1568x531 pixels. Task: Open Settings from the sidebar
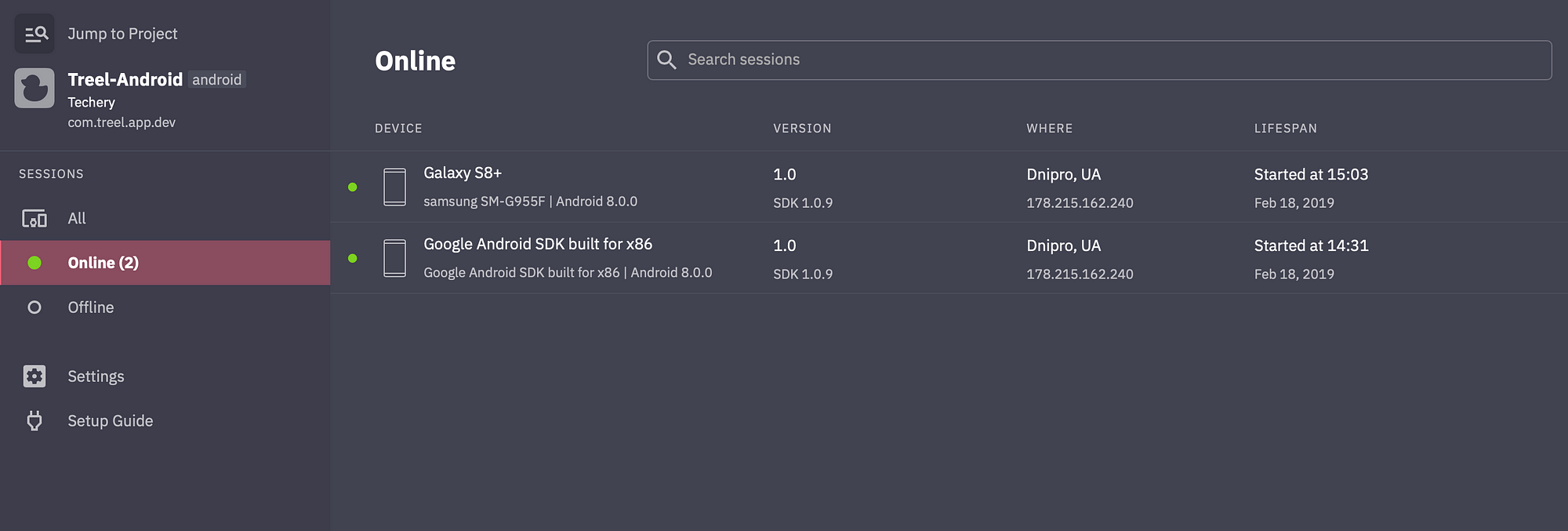[x=165, y=376]
